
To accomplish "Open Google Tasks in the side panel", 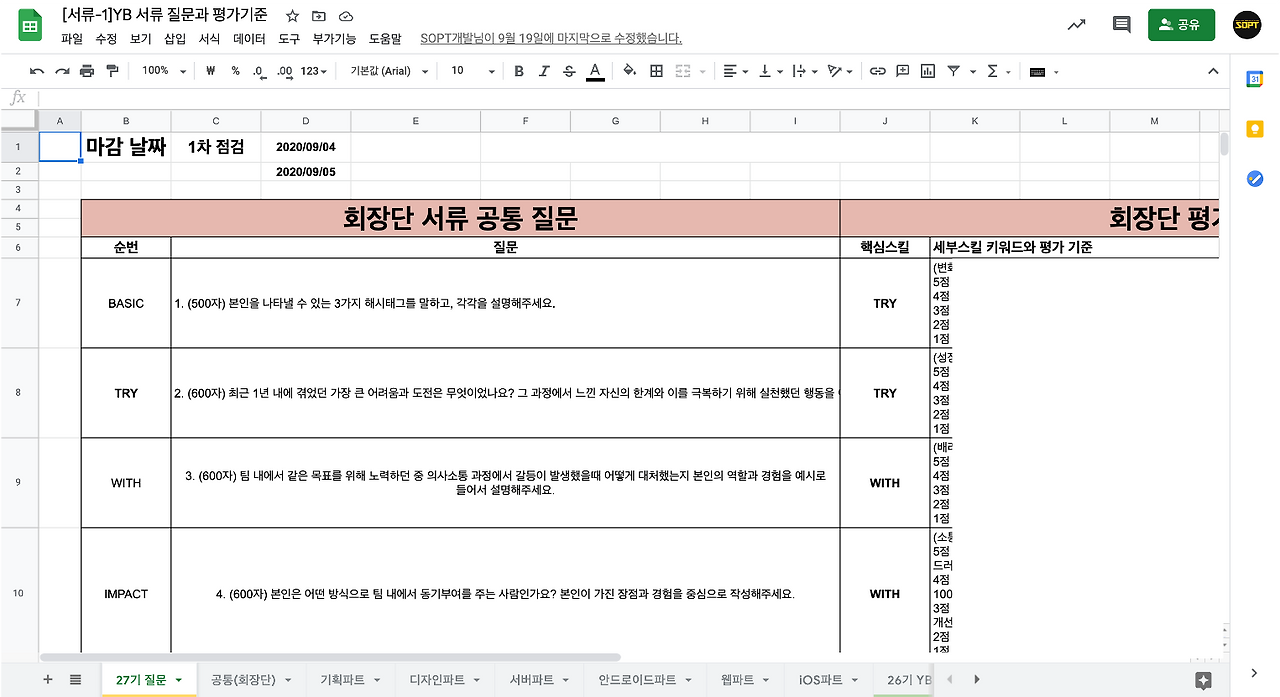I will point(1255,179).
